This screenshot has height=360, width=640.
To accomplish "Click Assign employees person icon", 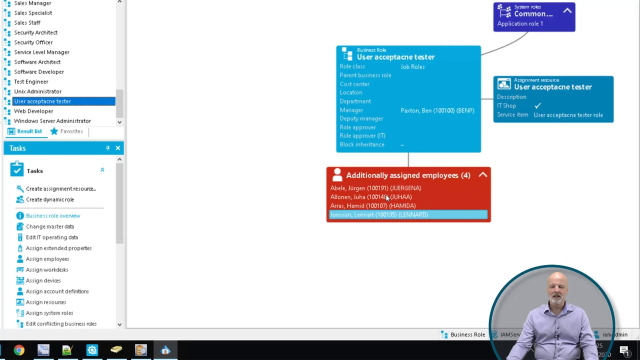I will point(20,259).
